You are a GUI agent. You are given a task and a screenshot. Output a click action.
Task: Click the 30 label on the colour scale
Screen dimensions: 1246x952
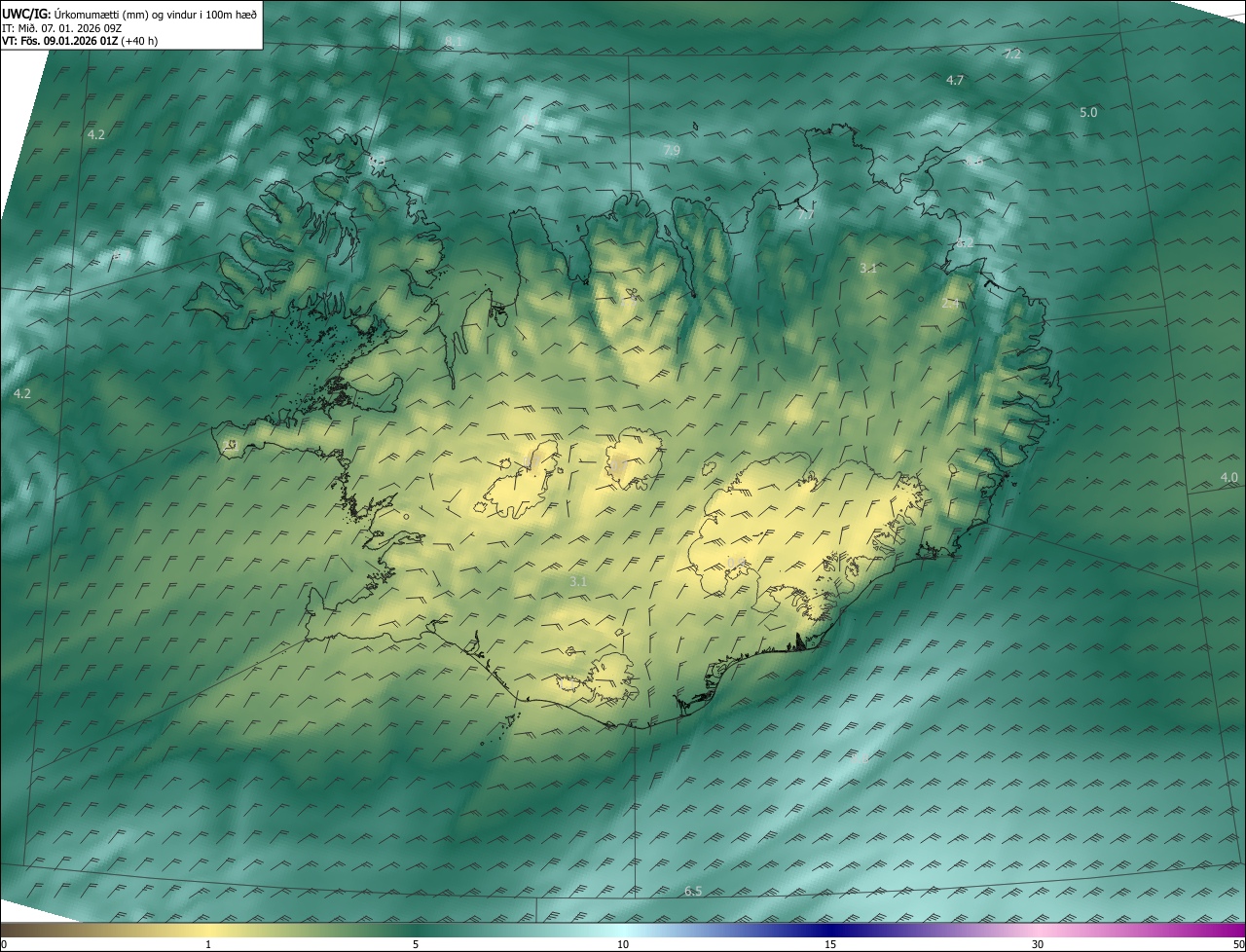tap(1038, 944)
